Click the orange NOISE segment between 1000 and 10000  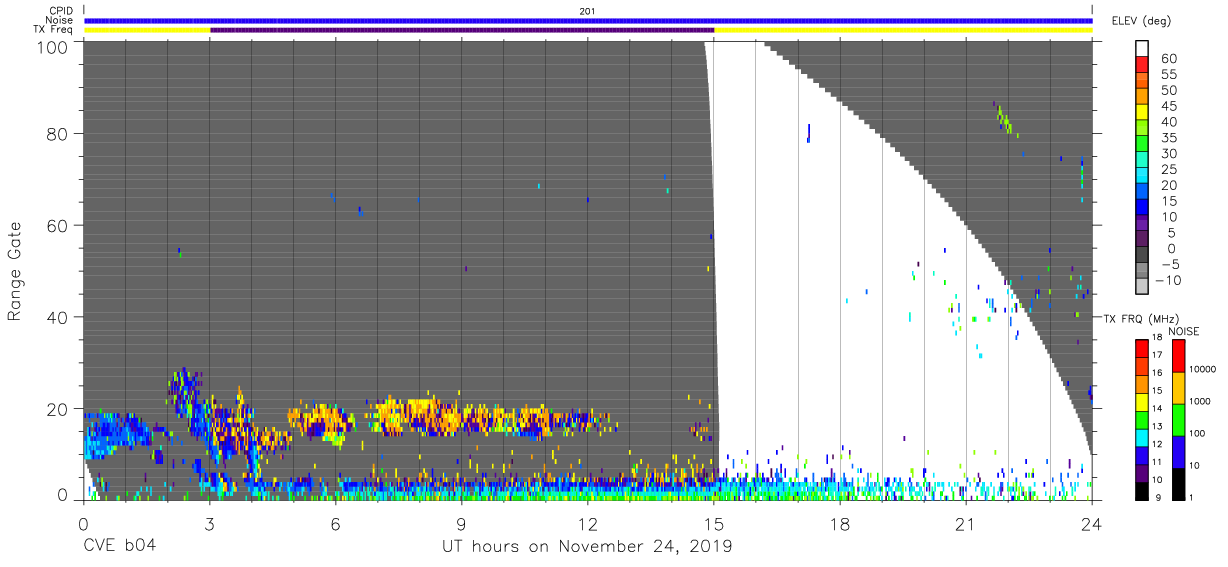tap(1179, 388)
